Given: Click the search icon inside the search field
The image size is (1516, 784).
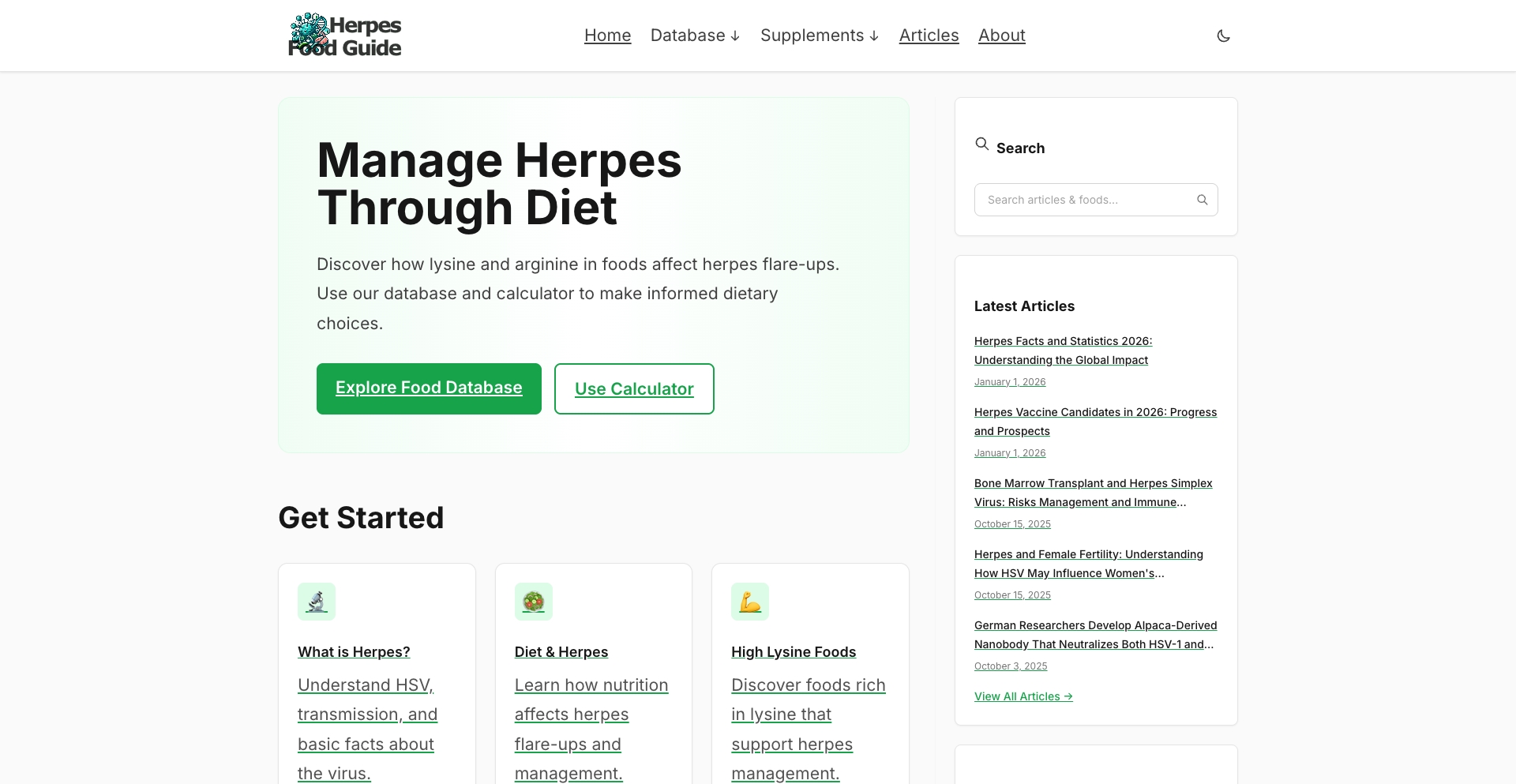Looking at the screenshot, I should tap(1201, 200).
